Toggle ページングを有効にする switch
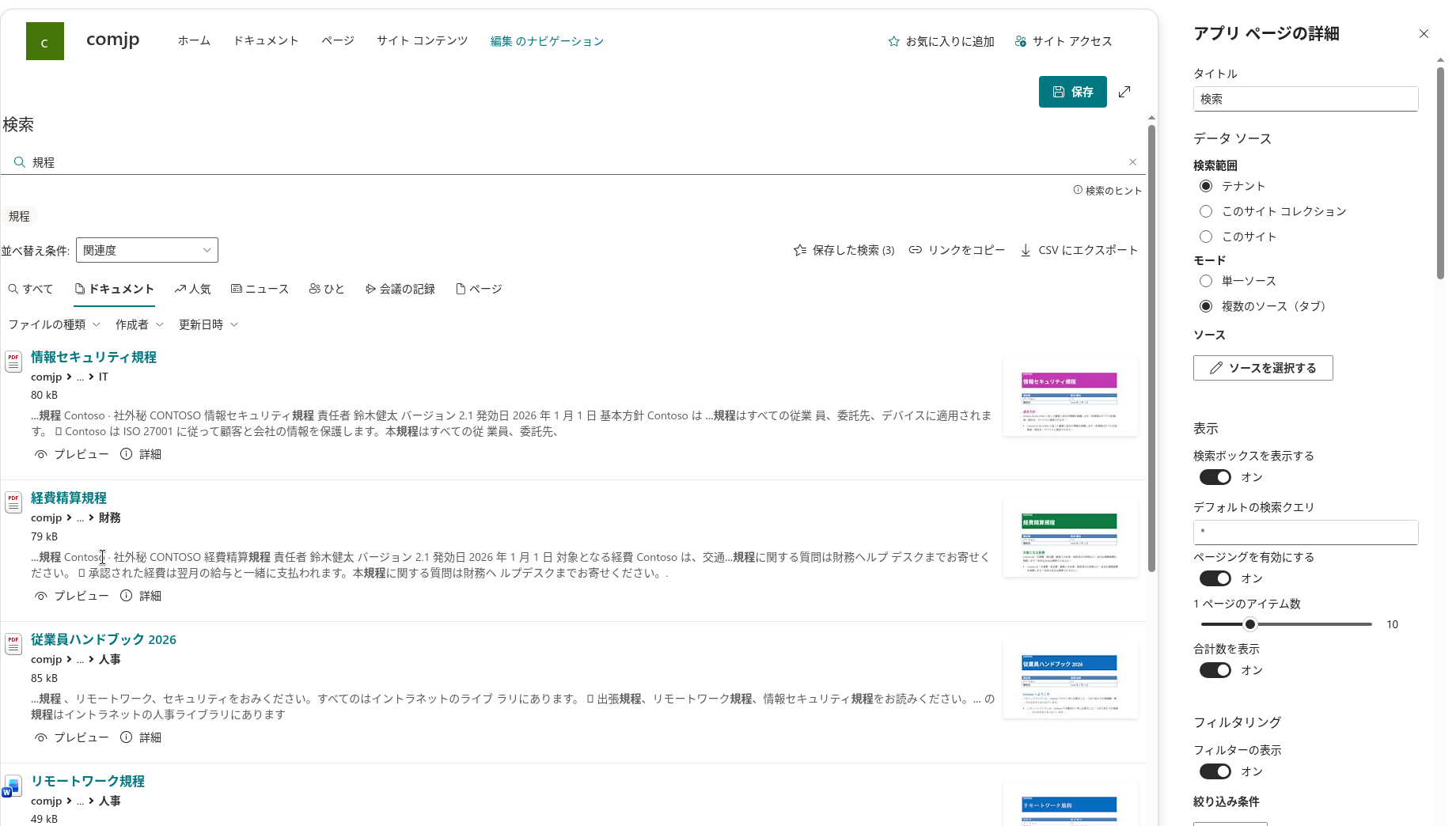Screen dimensions: 1456x826 click(1215, 578)
